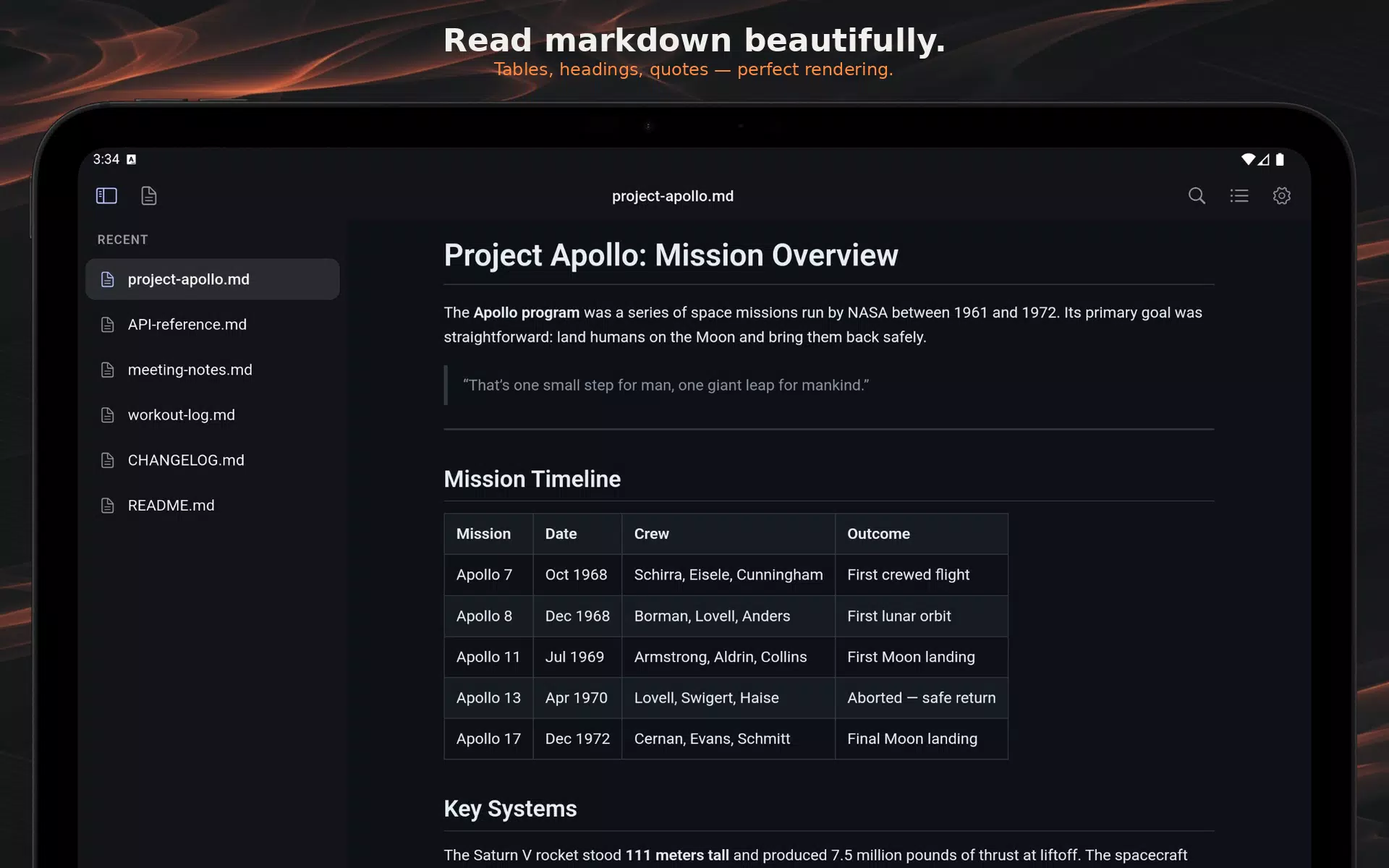
Task: Tap the battery status icon
Action: pos(1280,159)
